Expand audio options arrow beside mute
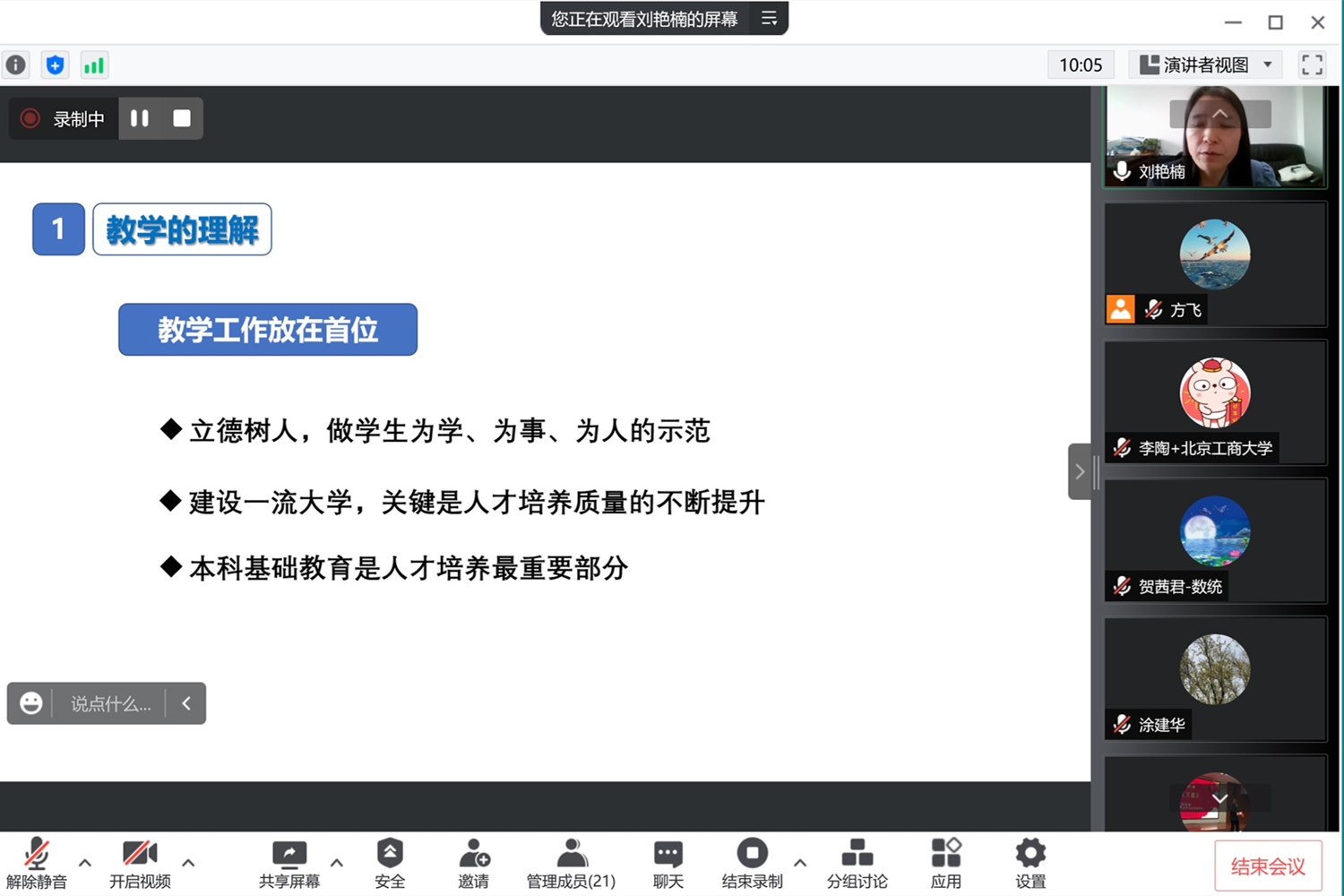Image resolution: width=1344 pixels, height=896 pixels. [x=85, y=863]
